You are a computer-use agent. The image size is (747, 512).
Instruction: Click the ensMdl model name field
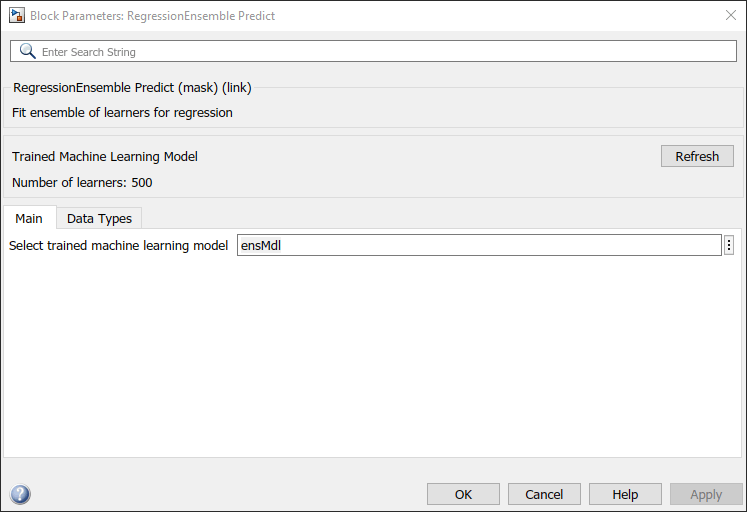pyautogui.click(x=478, y=245)
